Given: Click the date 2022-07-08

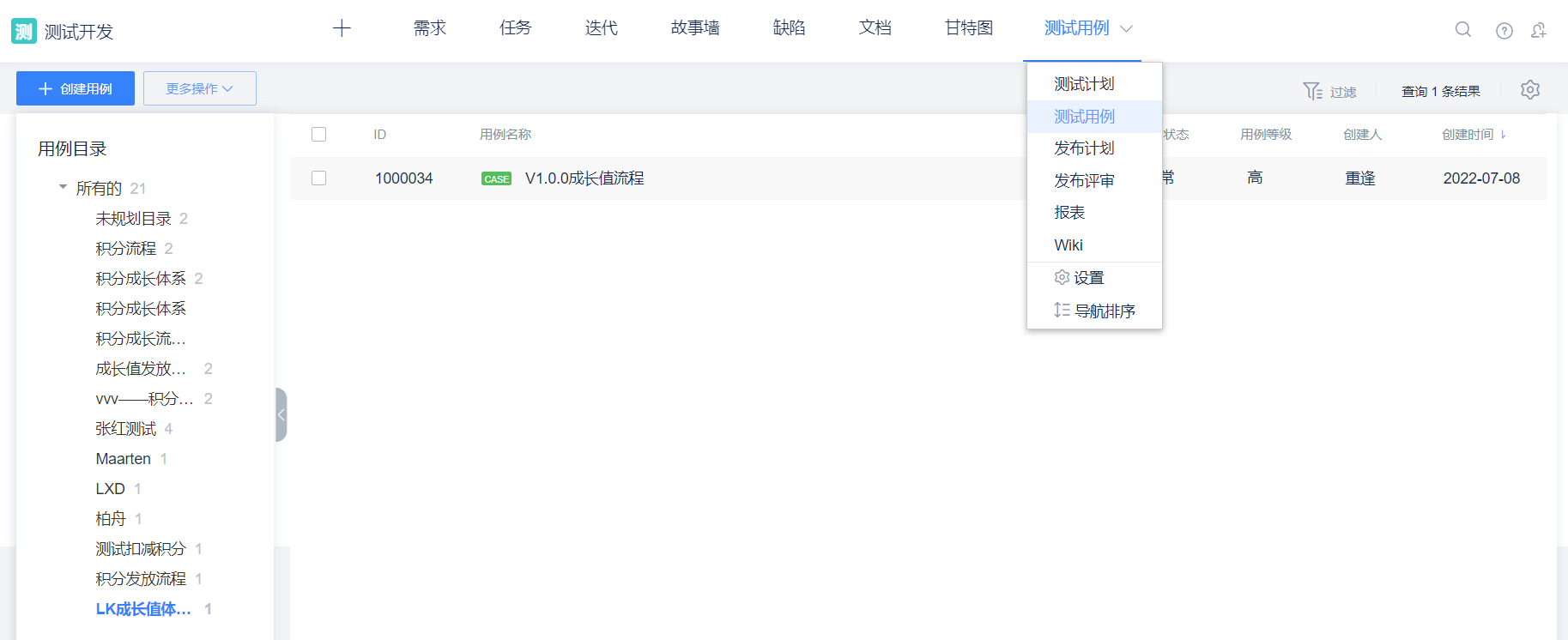Looking at the screenshot, I should [1481, 178].
